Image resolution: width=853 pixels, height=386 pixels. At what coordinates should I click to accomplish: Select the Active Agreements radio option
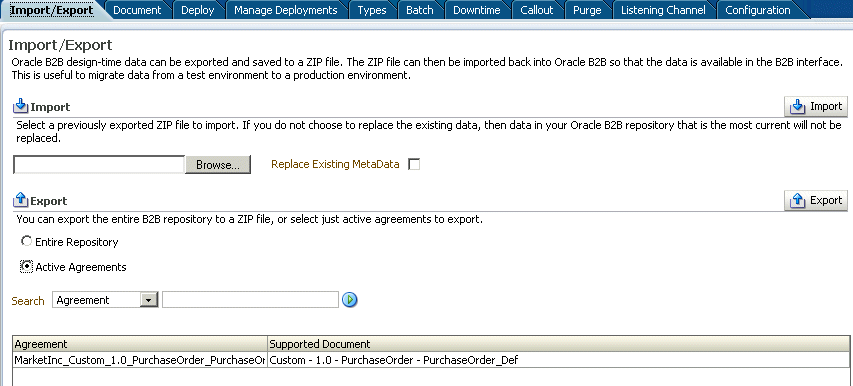[x=26, y=266]
